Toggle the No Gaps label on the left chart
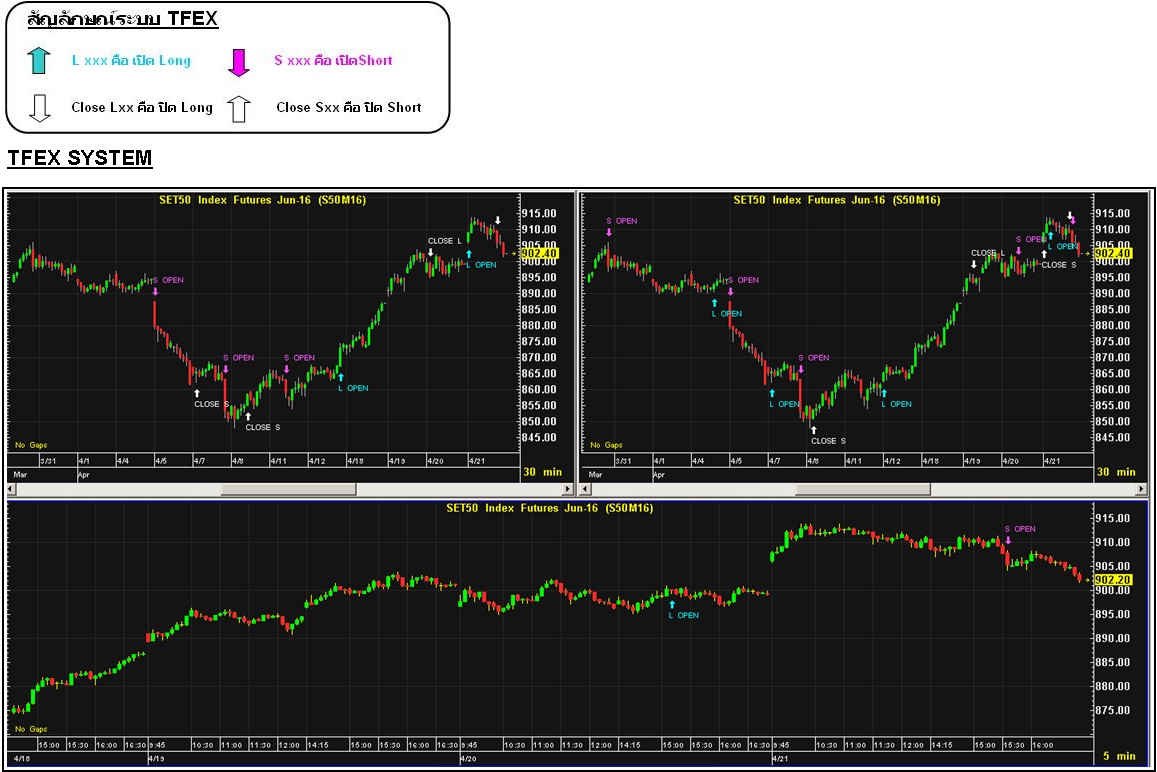Image resolution: width=1157 pixels, height=772 pixels. (x=31, y=445)
